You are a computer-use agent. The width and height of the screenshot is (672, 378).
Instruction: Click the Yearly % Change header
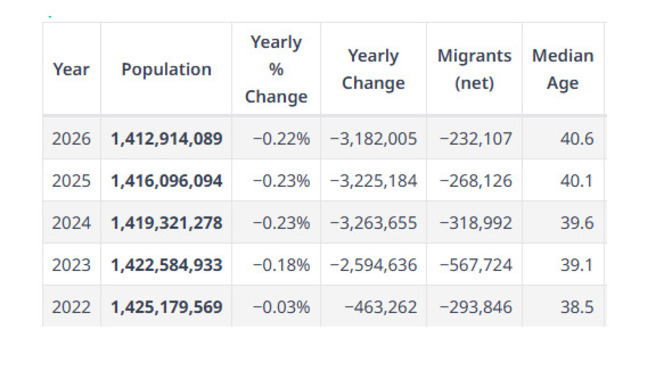[x=276, y=69]
